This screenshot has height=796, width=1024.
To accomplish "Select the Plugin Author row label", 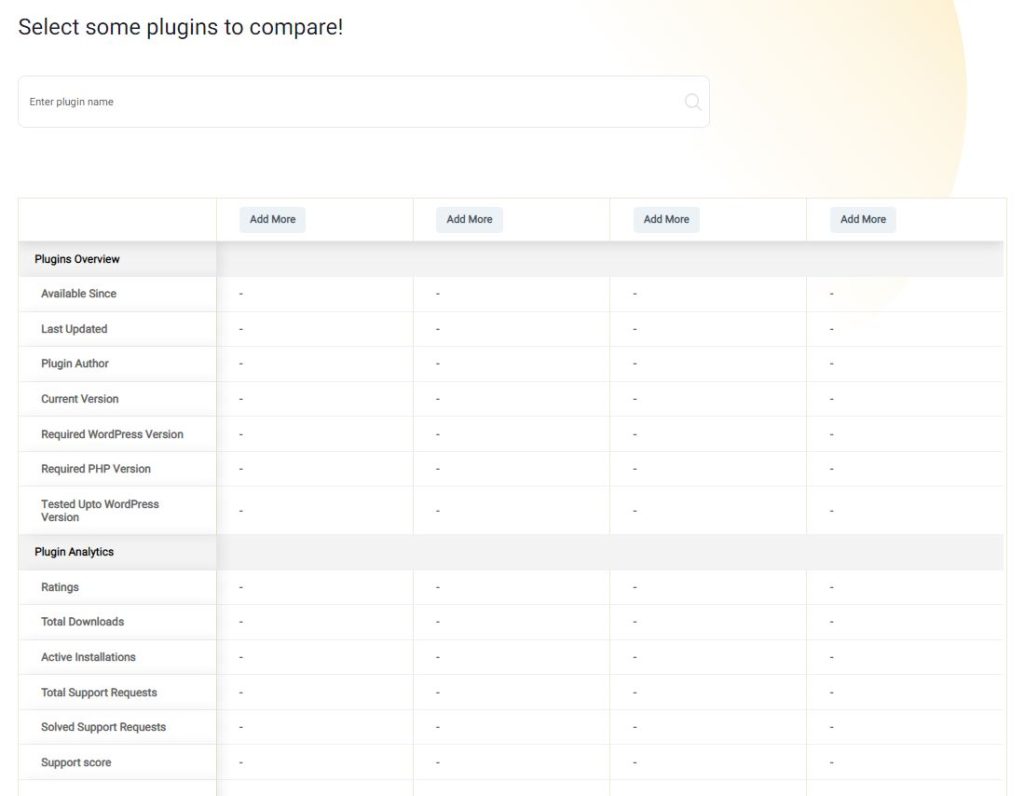I will tap(75, 364).
